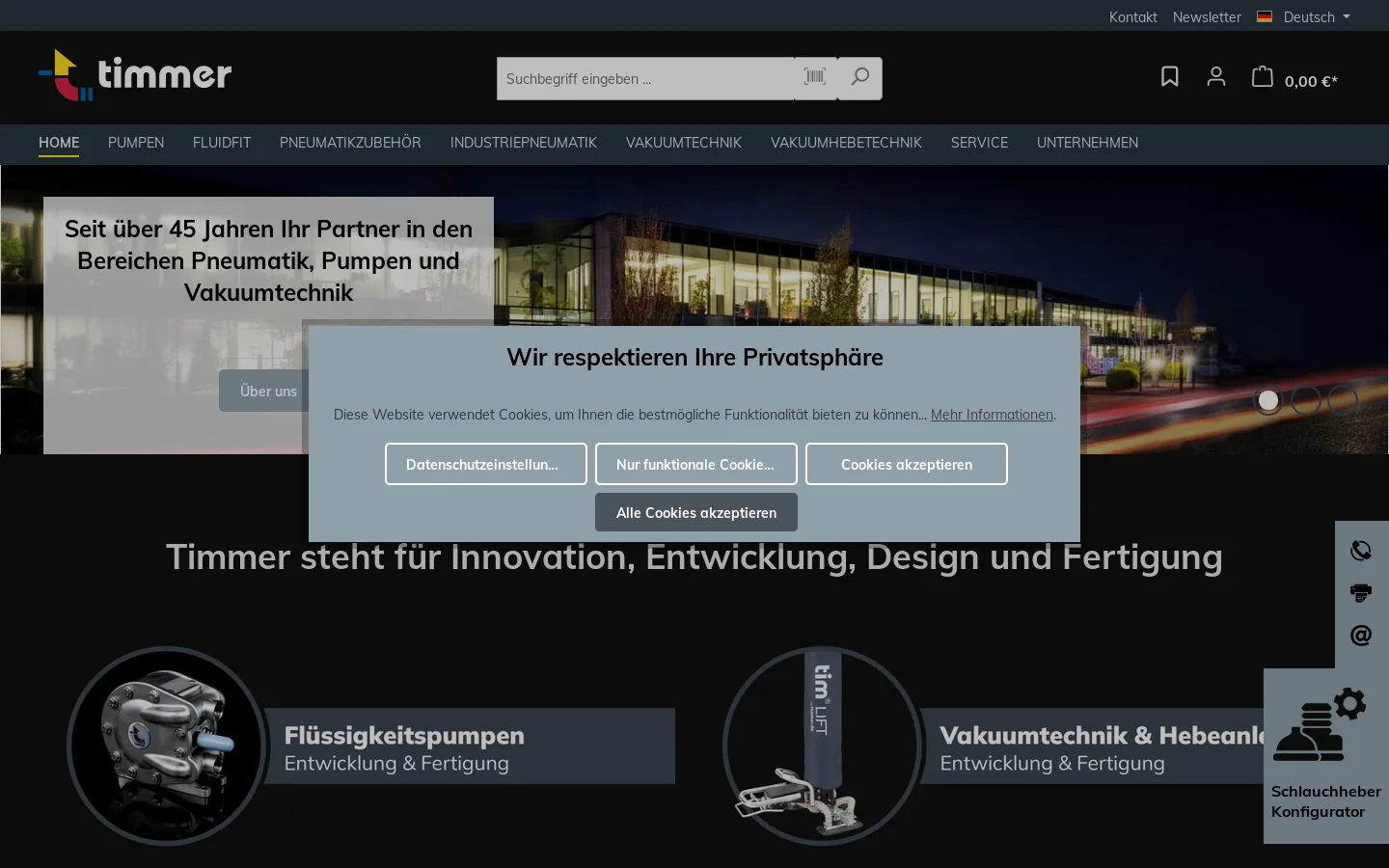Open the barcode scanner search icon

815,77
